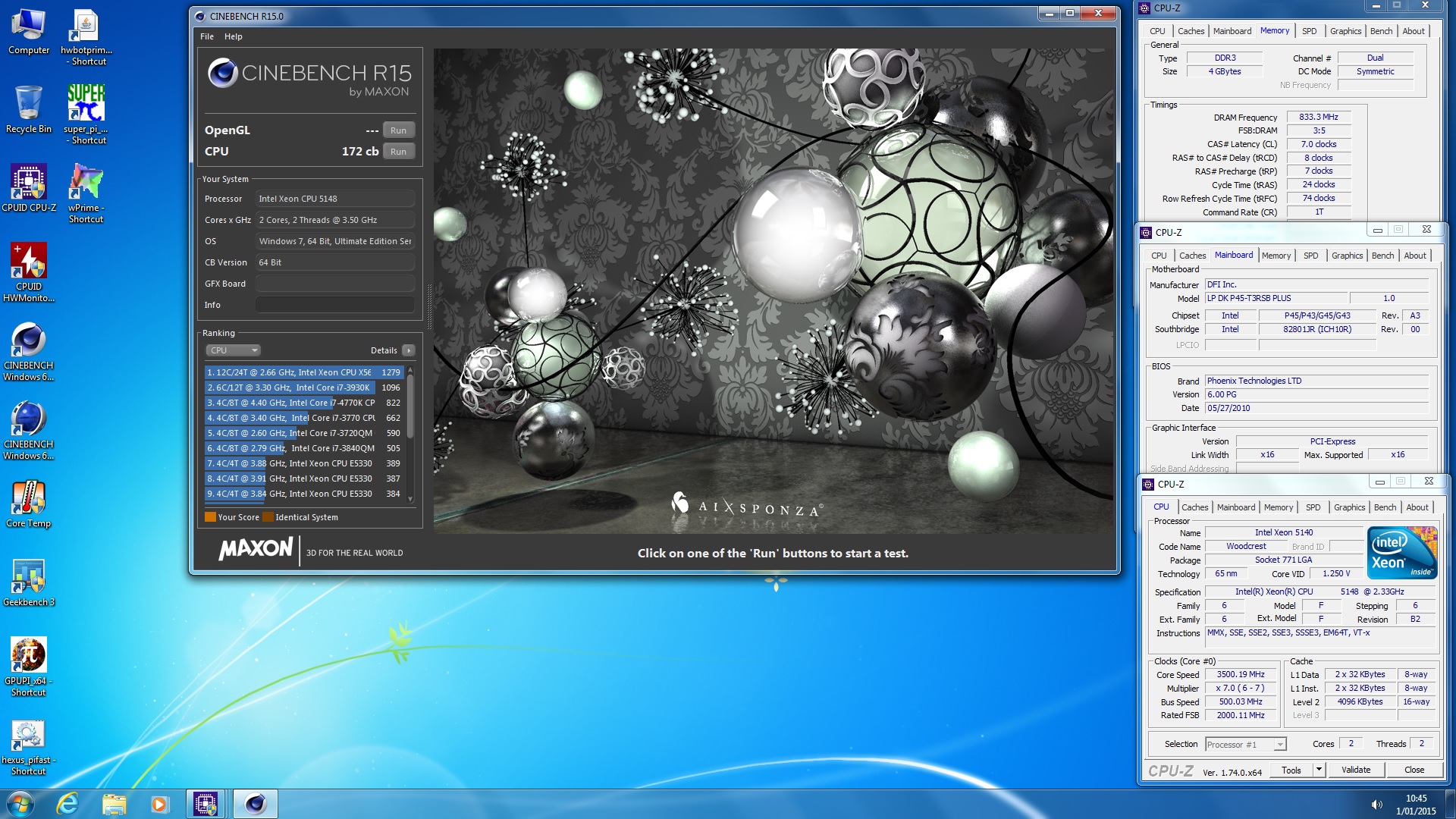Open the Recycle Bin icon
This screenshot has height=819, width=1456.
pos(29,109)
